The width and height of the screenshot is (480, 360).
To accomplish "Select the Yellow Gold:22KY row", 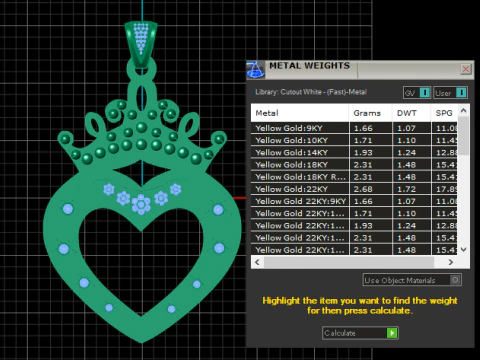I will [x=354, y=189].
